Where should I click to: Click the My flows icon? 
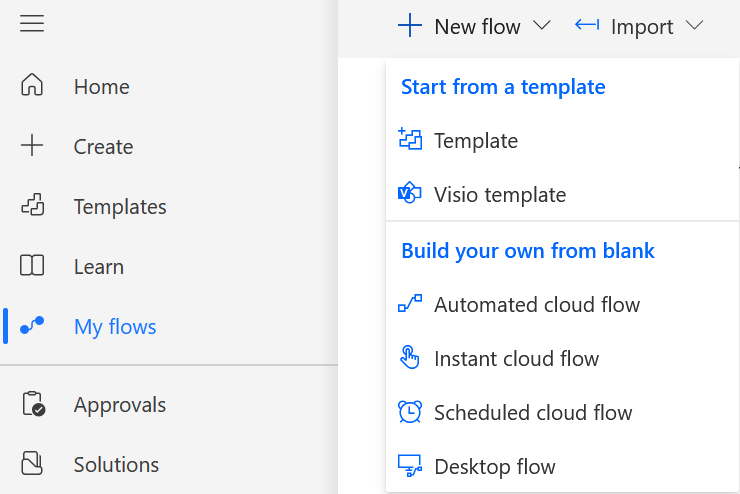[x=32, y=325]
